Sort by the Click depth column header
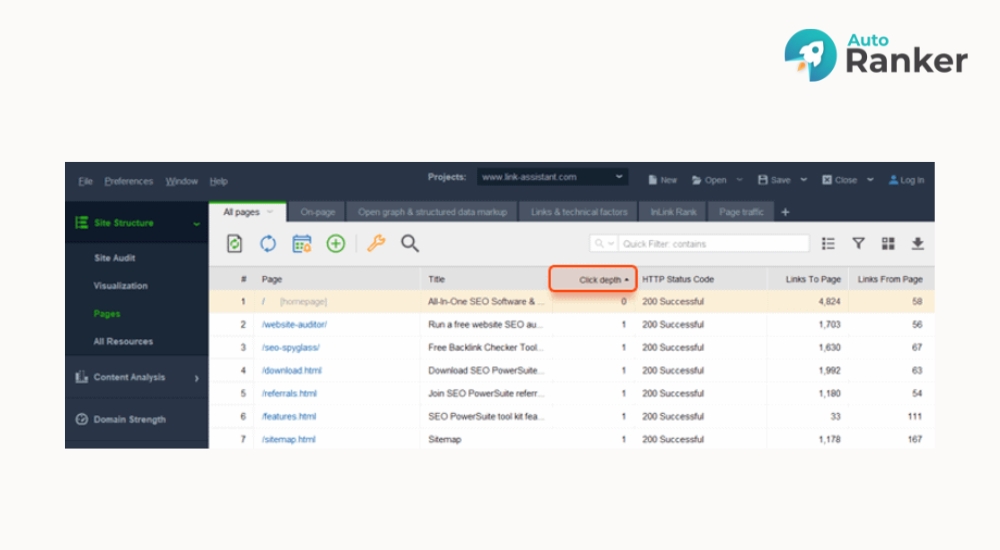 point(593,279)
